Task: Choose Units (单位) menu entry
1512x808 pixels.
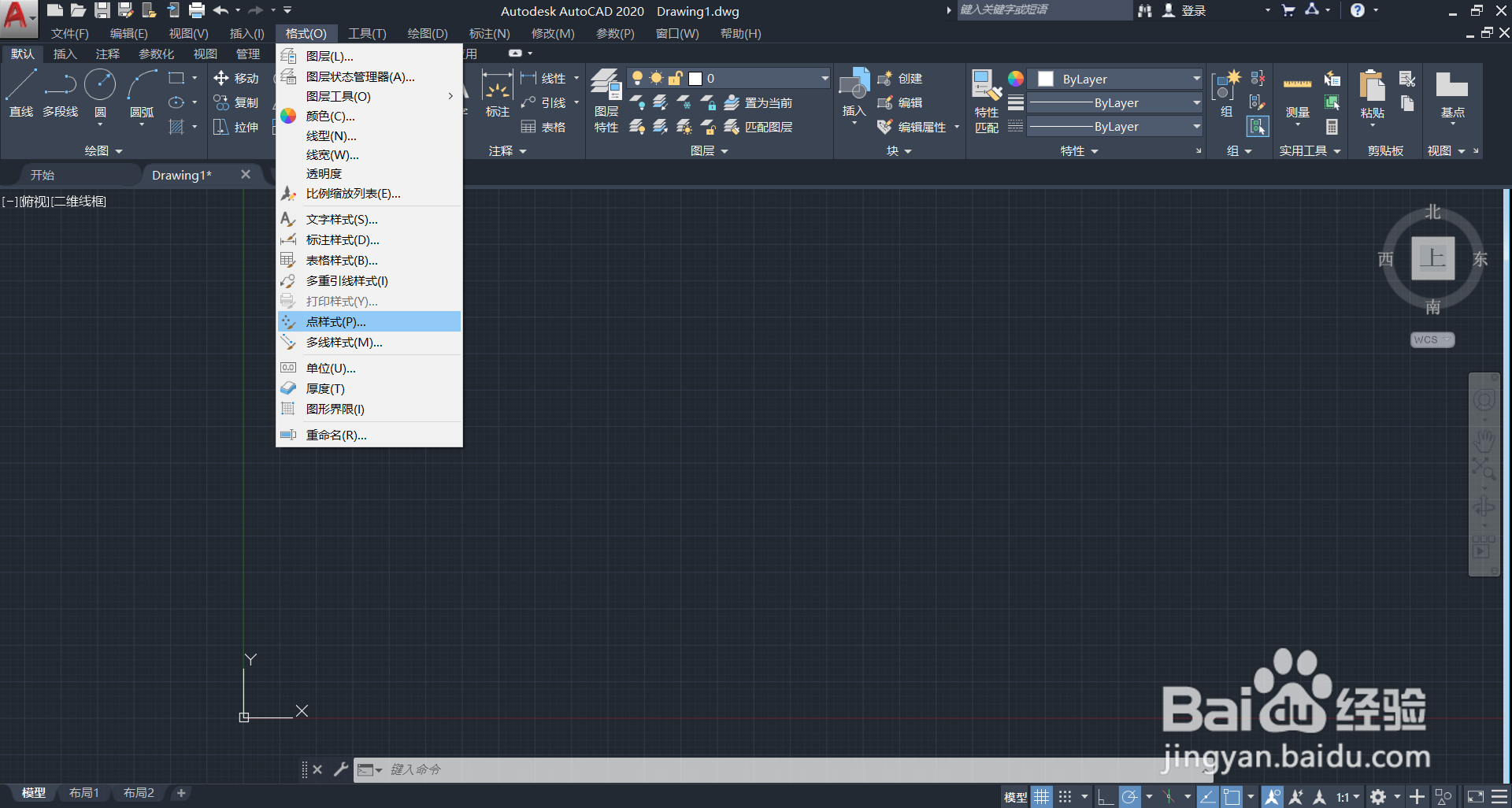Action: (369, 368)
